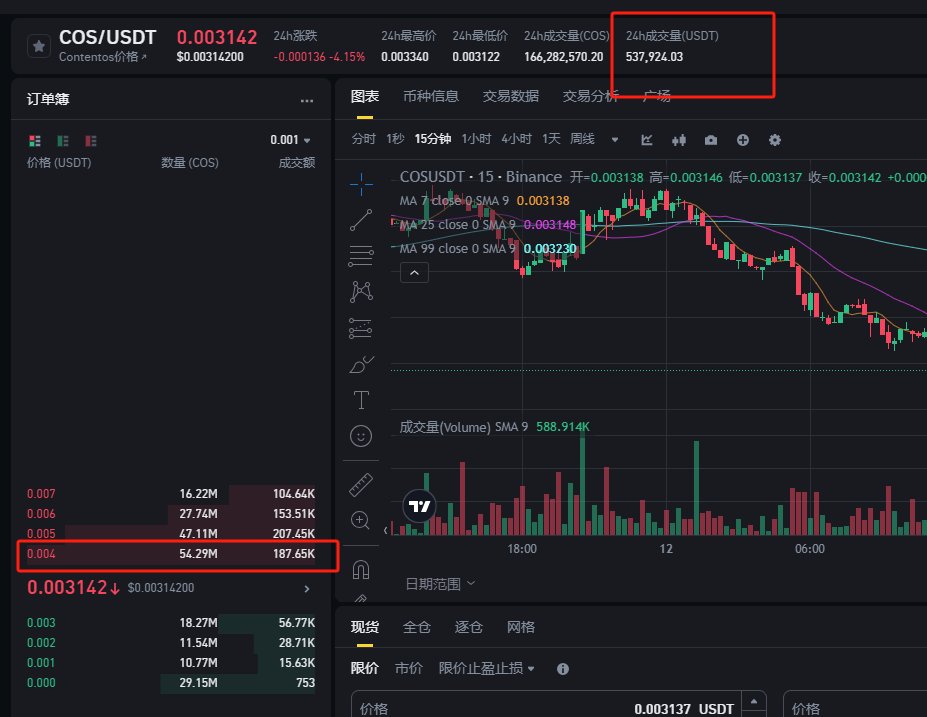Click the 0.002 buy order row
The height and width of the screenshot is (717, 927).
(171, 643)
